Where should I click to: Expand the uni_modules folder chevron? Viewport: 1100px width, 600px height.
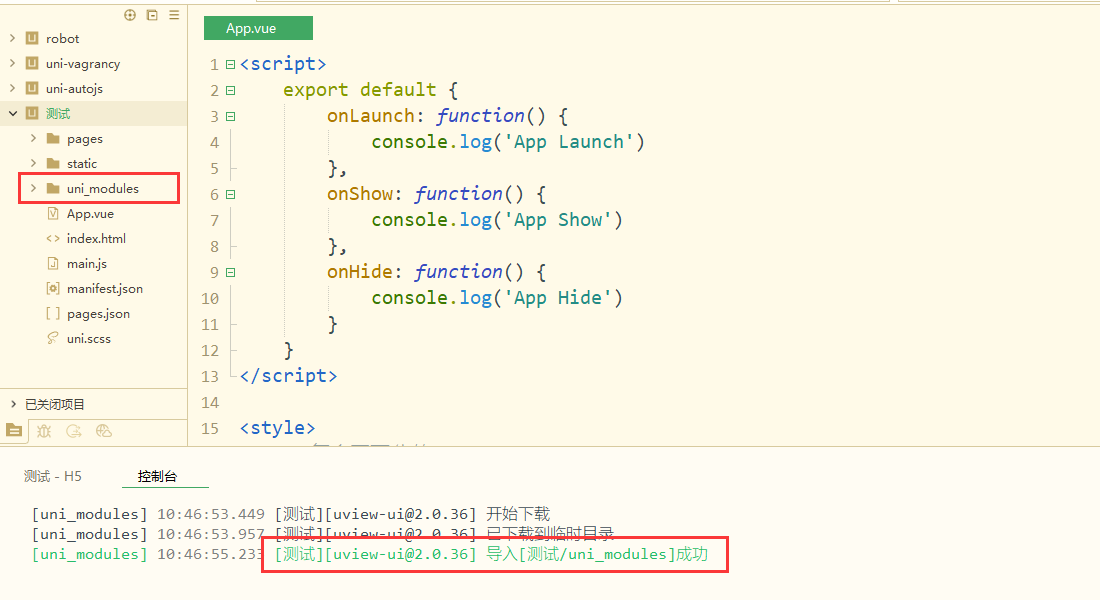click(x=33, y=188)
